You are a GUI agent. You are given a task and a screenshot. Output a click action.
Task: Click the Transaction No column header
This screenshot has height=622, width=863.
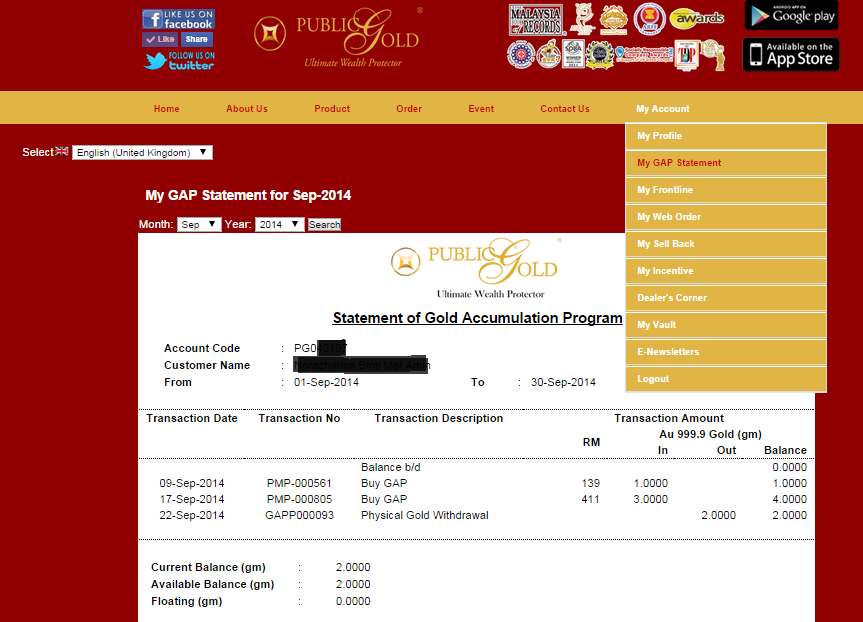[299, 418]
